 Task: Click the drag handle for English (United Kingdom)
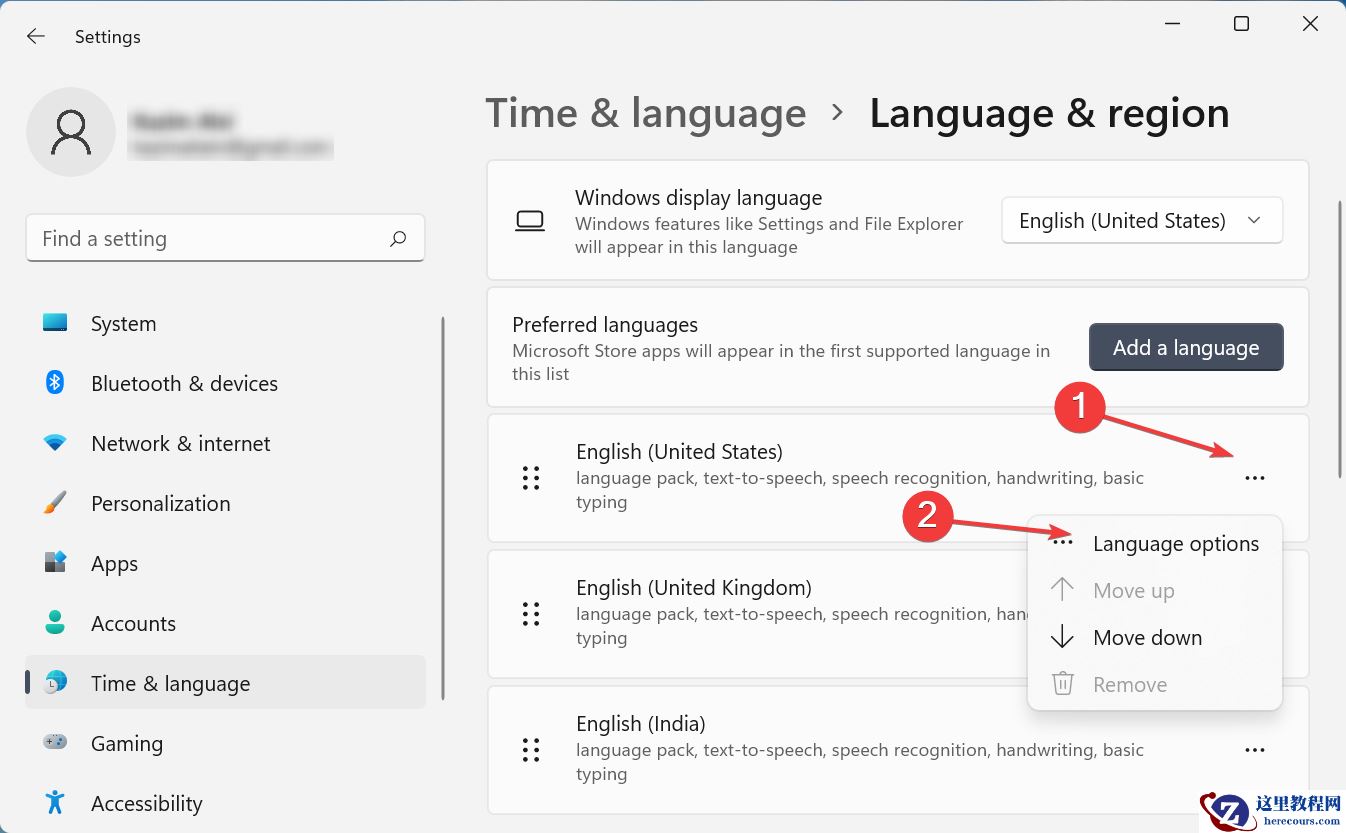(x=531, y=614)
